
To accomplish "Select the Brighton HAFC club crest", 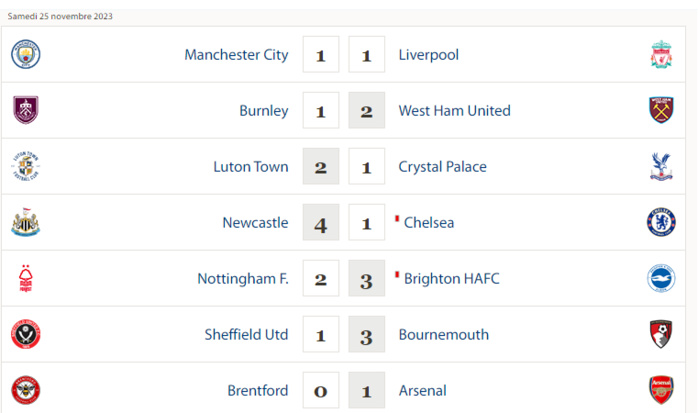I will click(x=661, y=278).
